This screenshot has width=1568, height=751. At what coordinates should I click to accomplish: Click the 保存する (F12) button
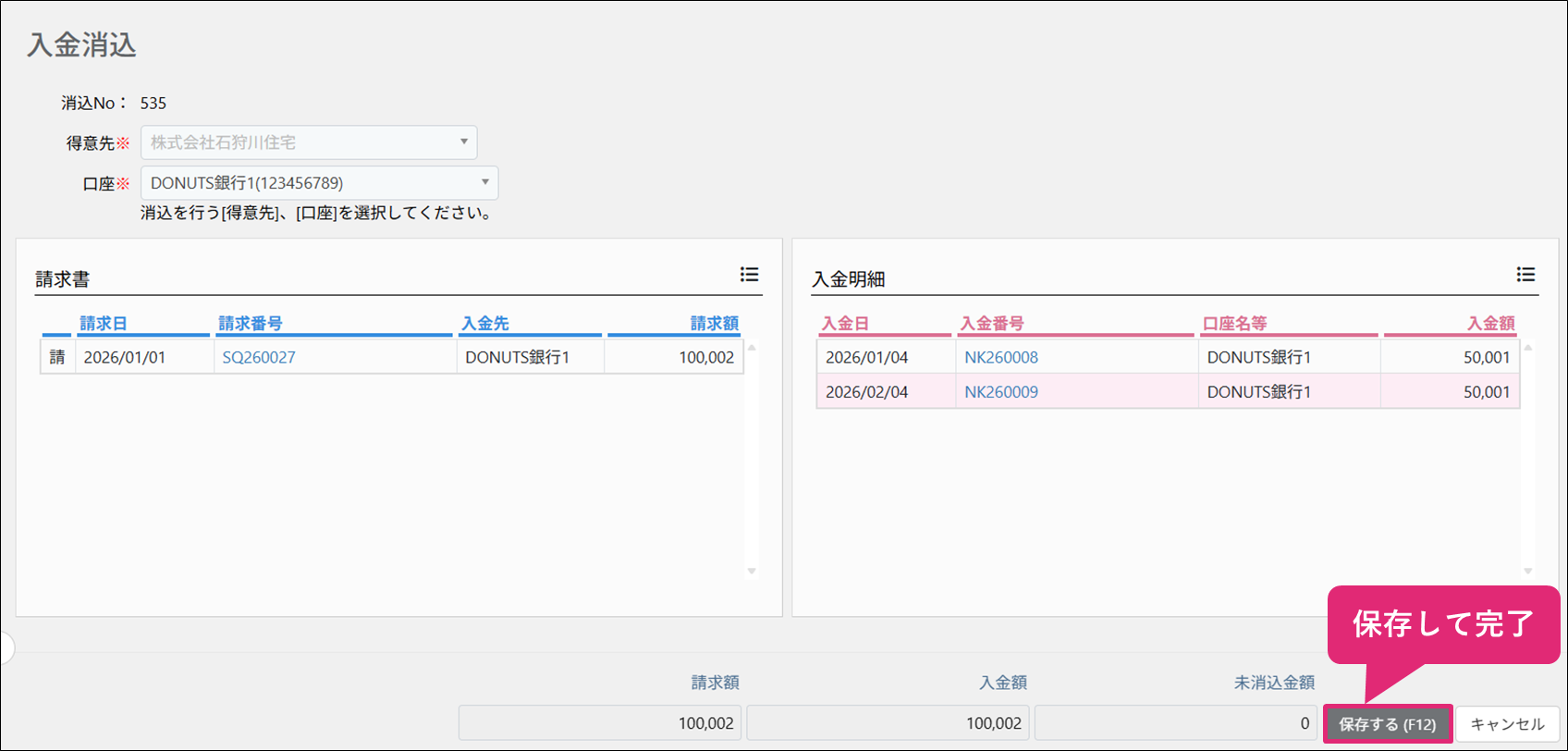(1388, 724)
